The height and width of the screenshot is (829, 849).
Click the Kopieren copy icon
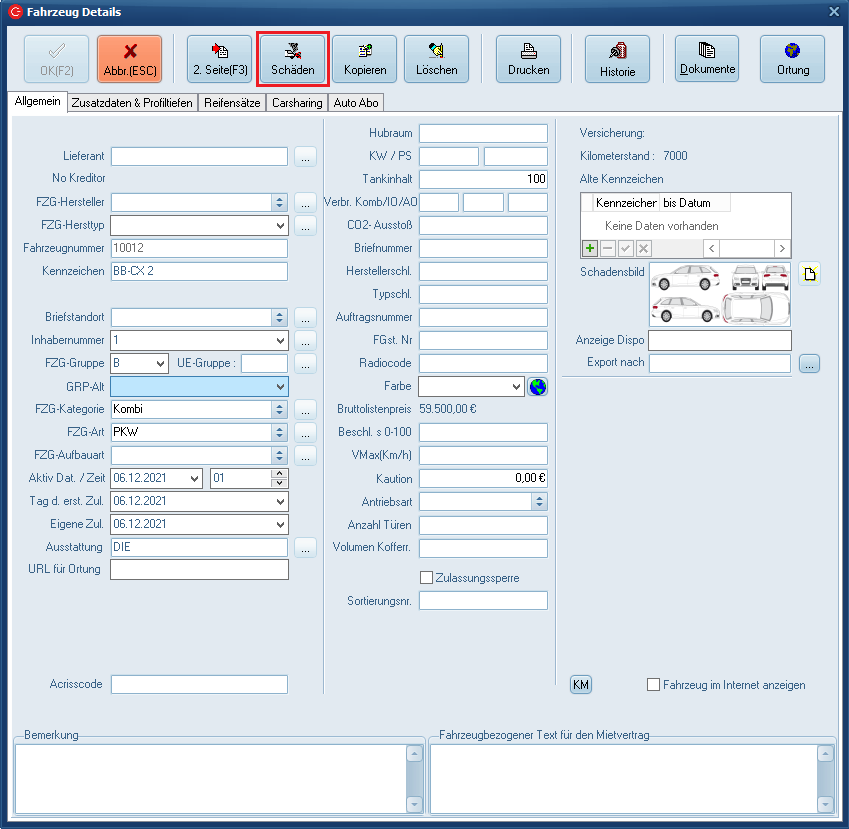(x=364, y=59)
